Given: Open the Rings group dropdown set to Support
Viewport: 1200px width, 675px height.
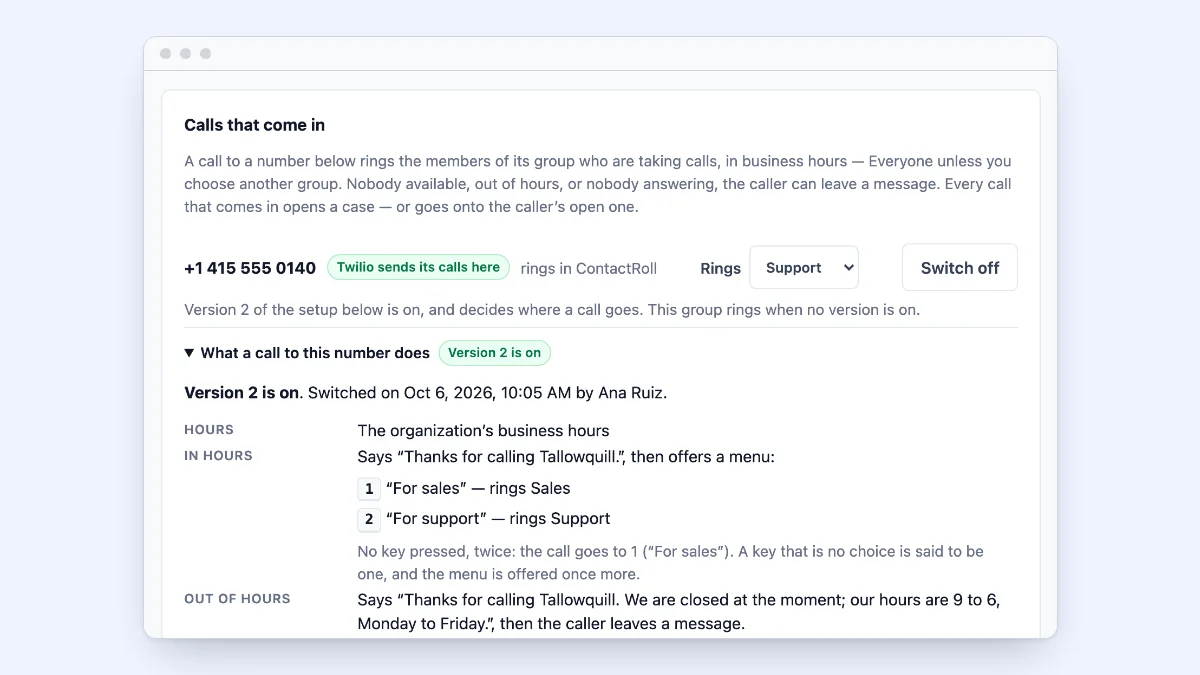Looking at the screenshot, I should point(804,268).
